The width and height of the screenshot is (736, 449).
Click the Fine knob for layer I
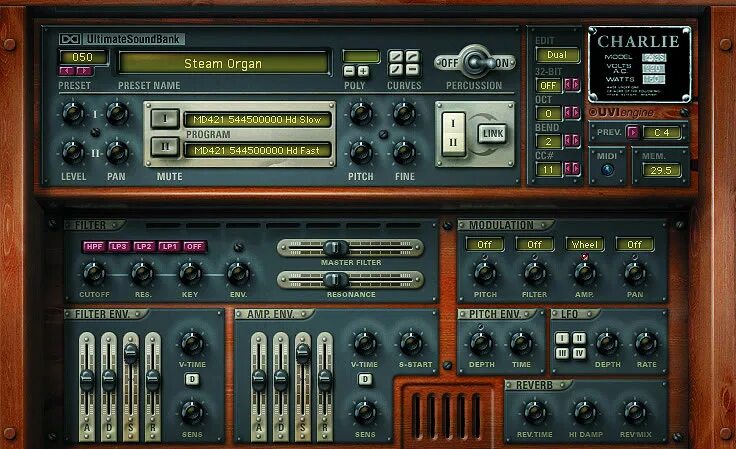pyautogui.click(x=404, y=114)
